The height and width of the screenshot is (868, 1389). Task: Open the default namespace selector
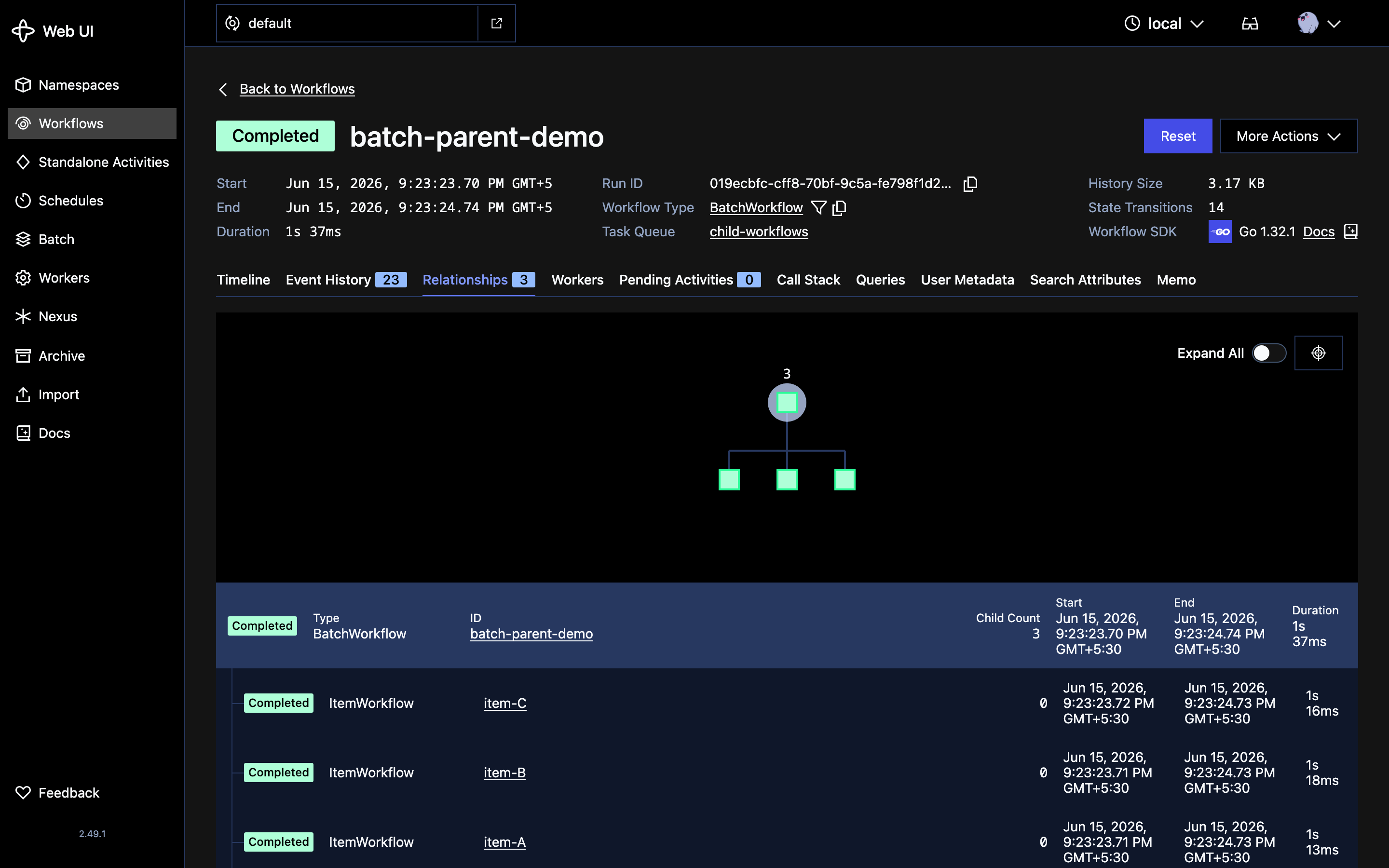347,23
